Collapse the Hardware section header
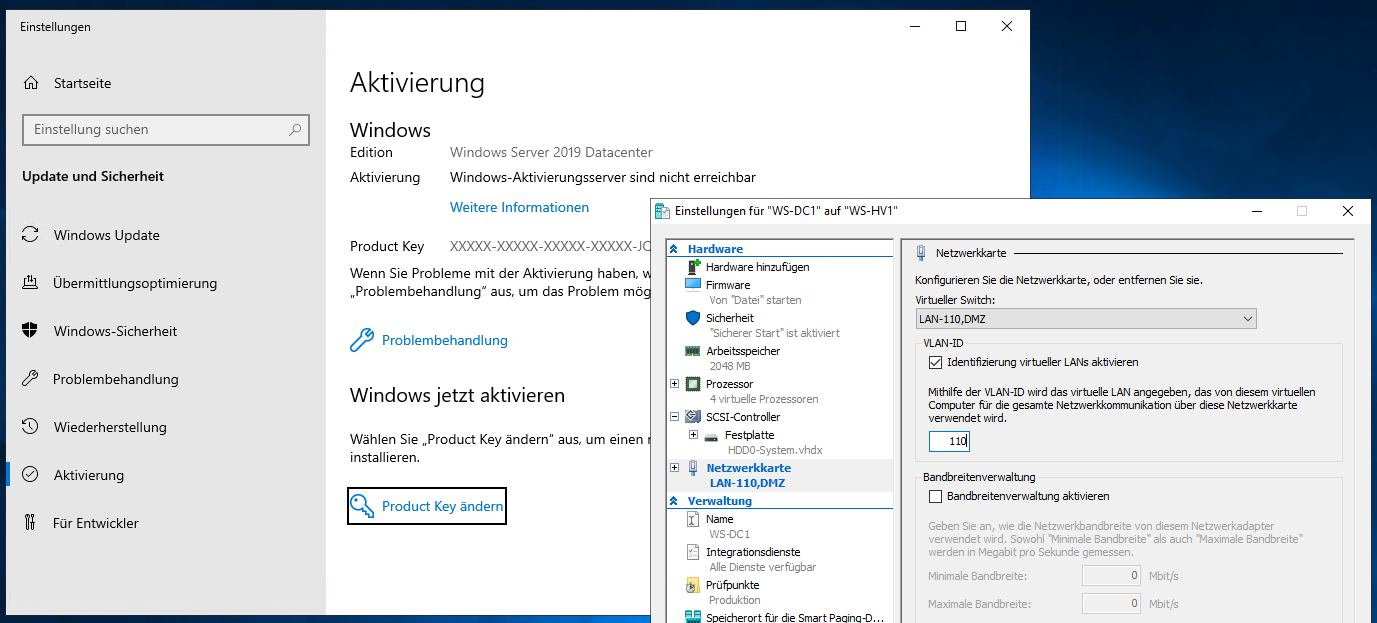The width and height of the screenshot is (1377, 623). click(674, 249)
